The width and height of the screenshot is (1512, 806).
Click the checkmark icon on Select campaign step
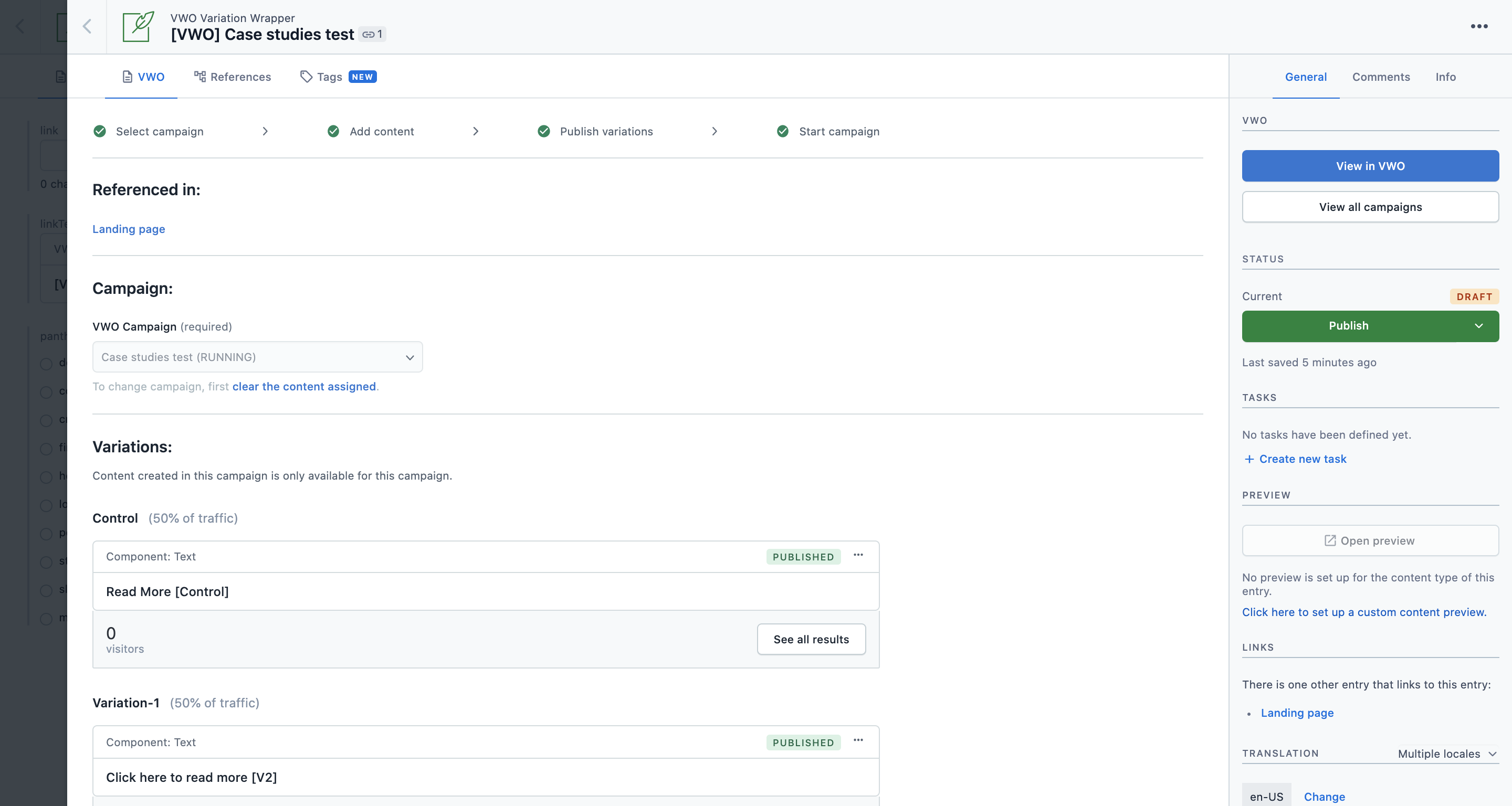coord(100,131)
